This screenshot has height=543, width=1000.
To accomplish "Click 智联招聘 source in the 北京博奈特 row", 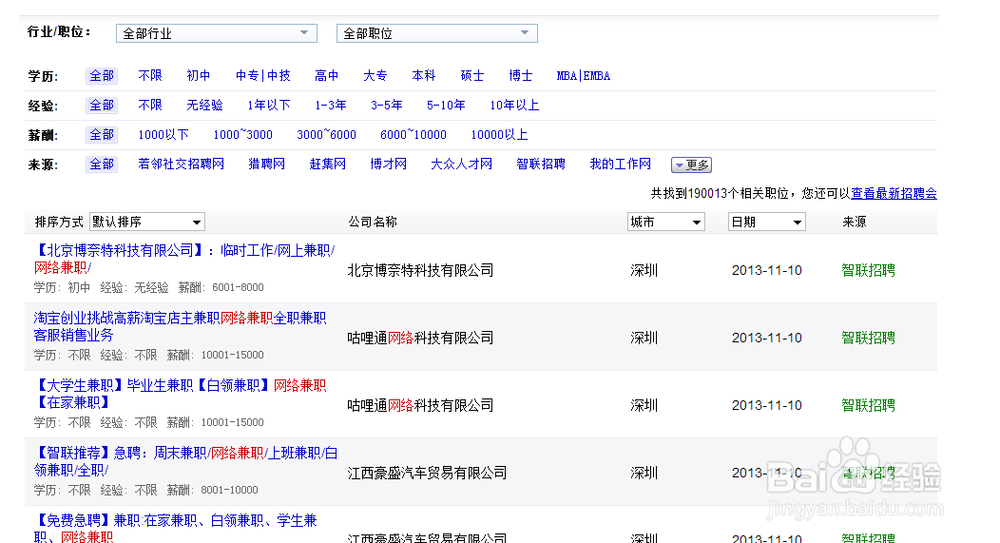I will click(x=869, y=271).
